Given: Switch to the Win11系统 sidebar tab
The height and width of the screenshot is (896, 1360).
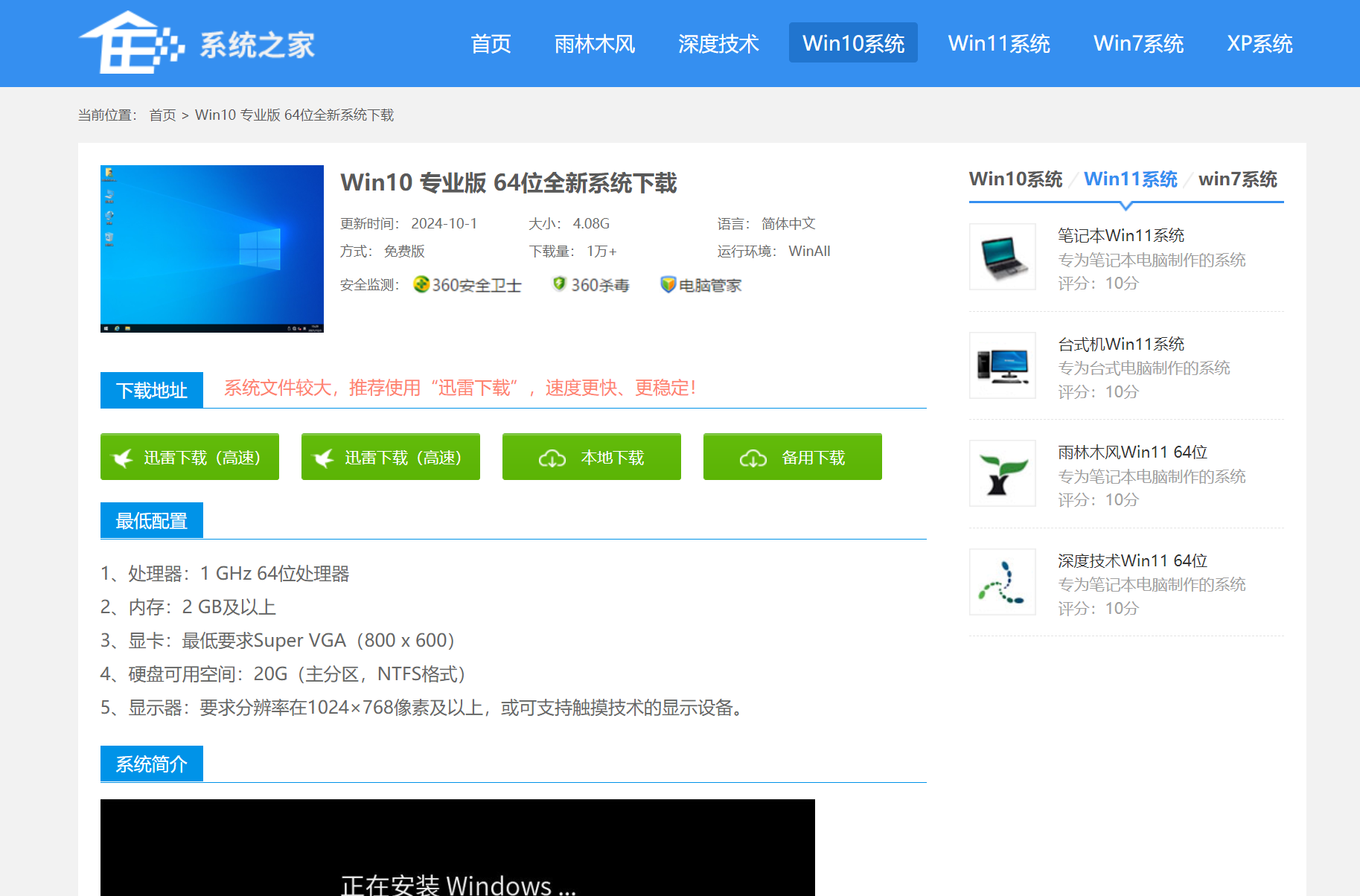Looking at the screenshot, I should point(1130,179).
